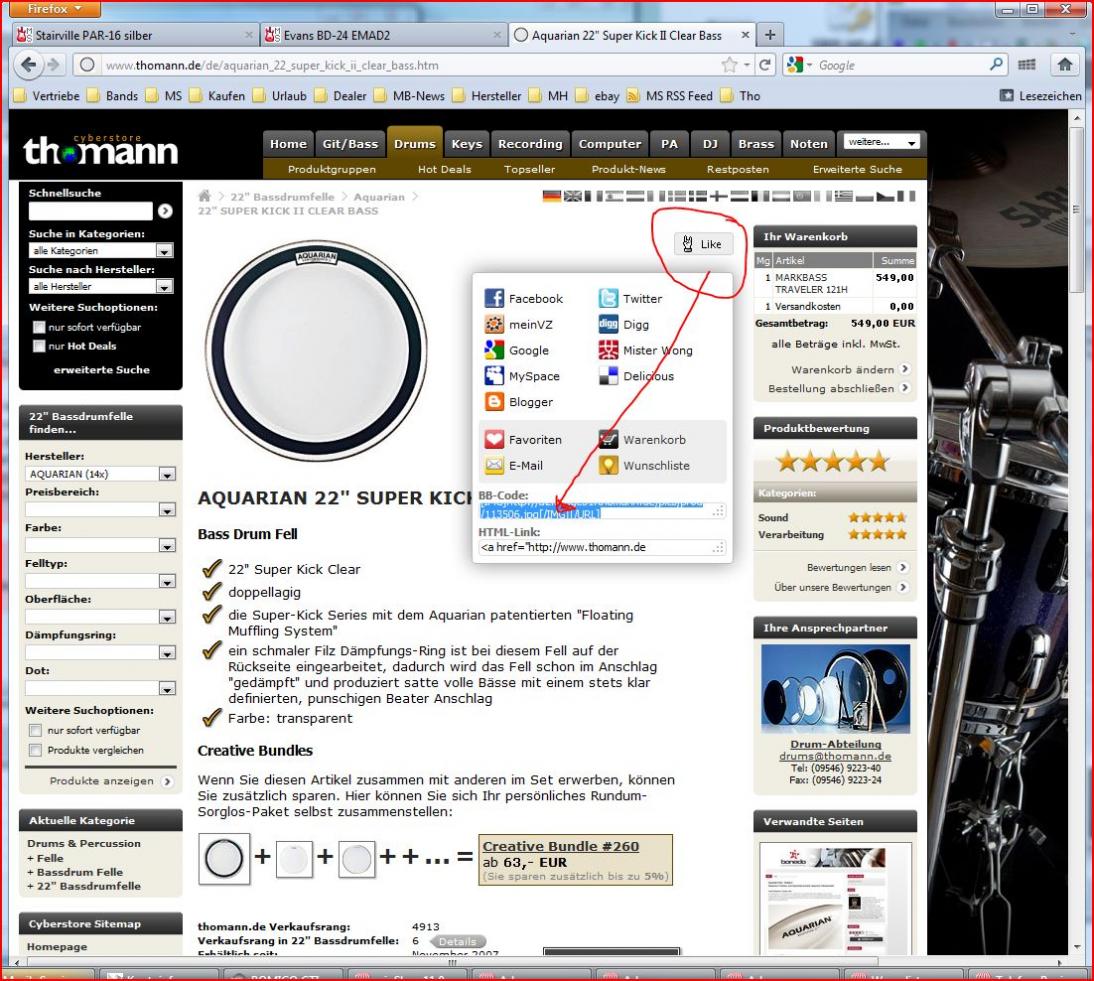Submit the Schnellsuche search
The height and width of the screenshot is (981, 1094).
point(165,211)
